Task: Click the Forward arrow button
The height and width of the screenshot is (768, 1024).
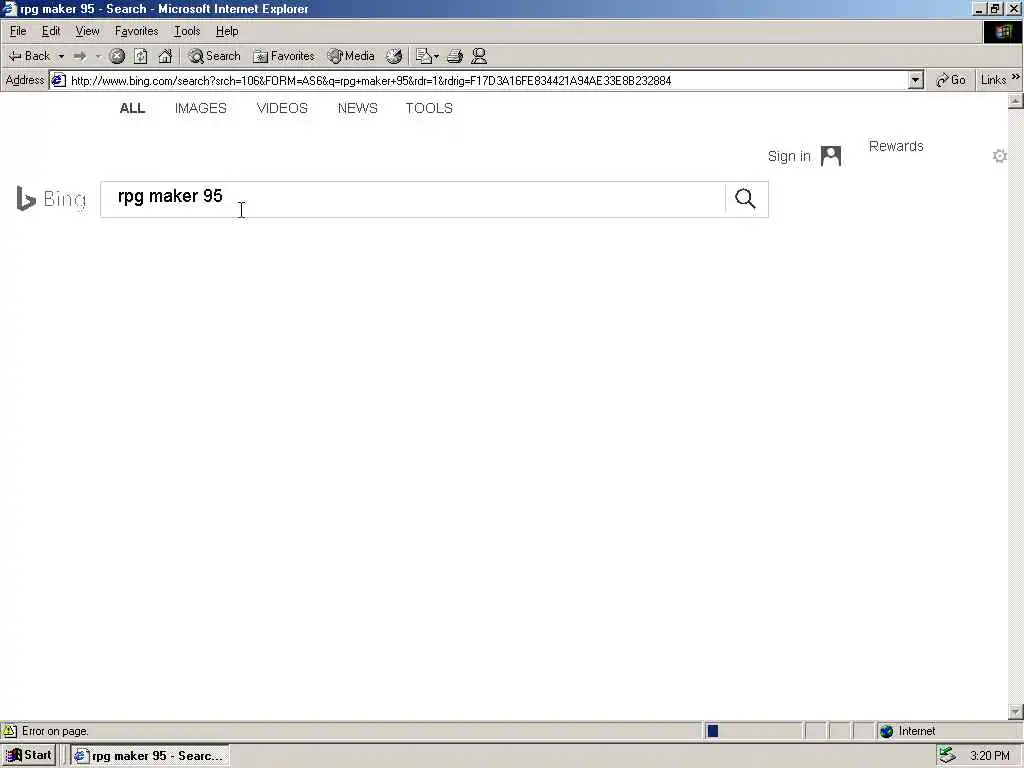Action: click(x=80, y=56)
